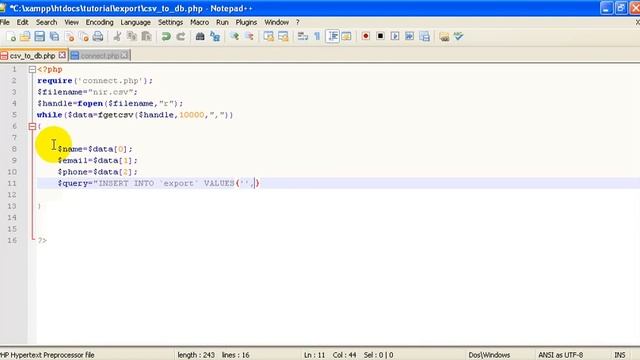Open the File menu
The image size is (640, 360).
(x=5, y=22)
